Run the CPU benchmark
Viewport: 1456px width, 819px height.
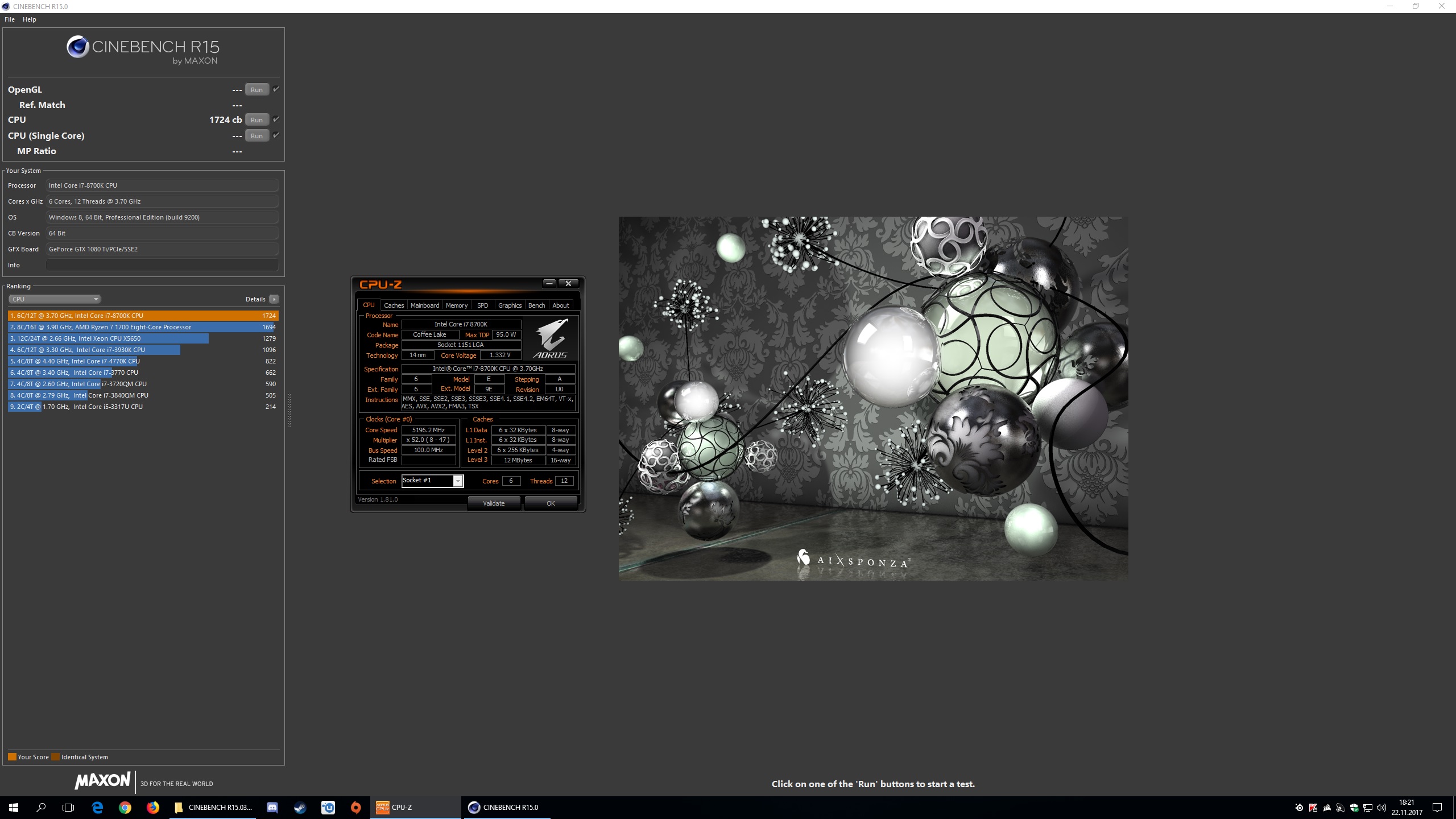pos(257,120)
